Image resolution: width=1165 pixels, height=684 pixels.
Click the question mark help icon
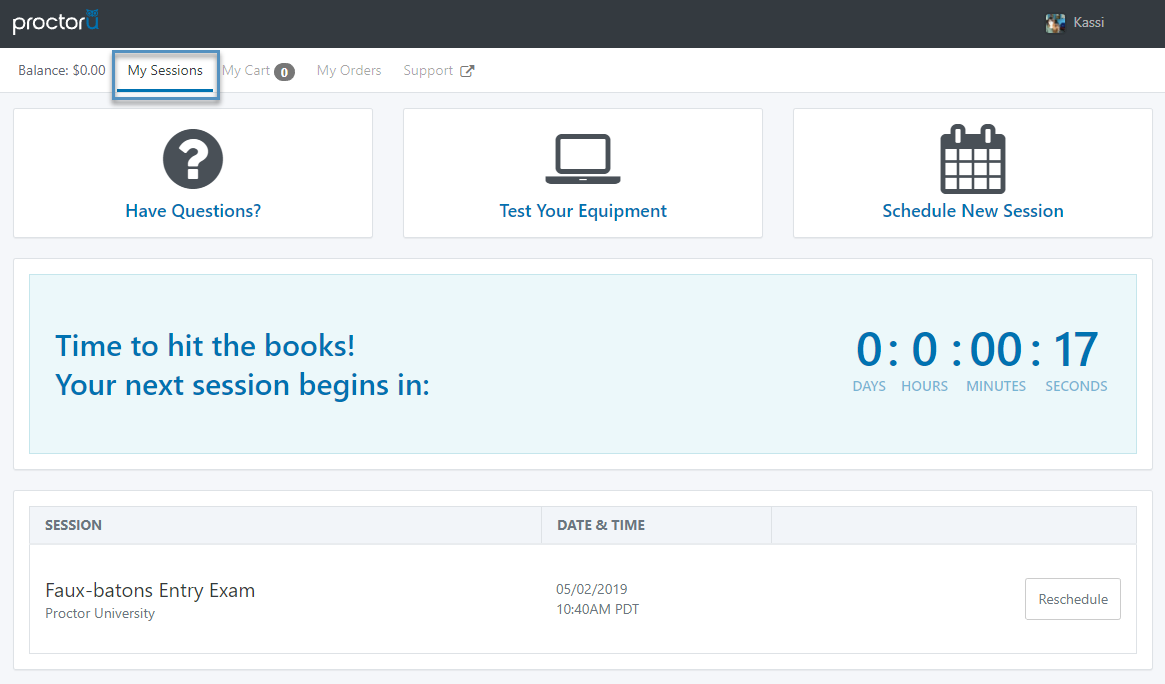click(x=193, y=158)
